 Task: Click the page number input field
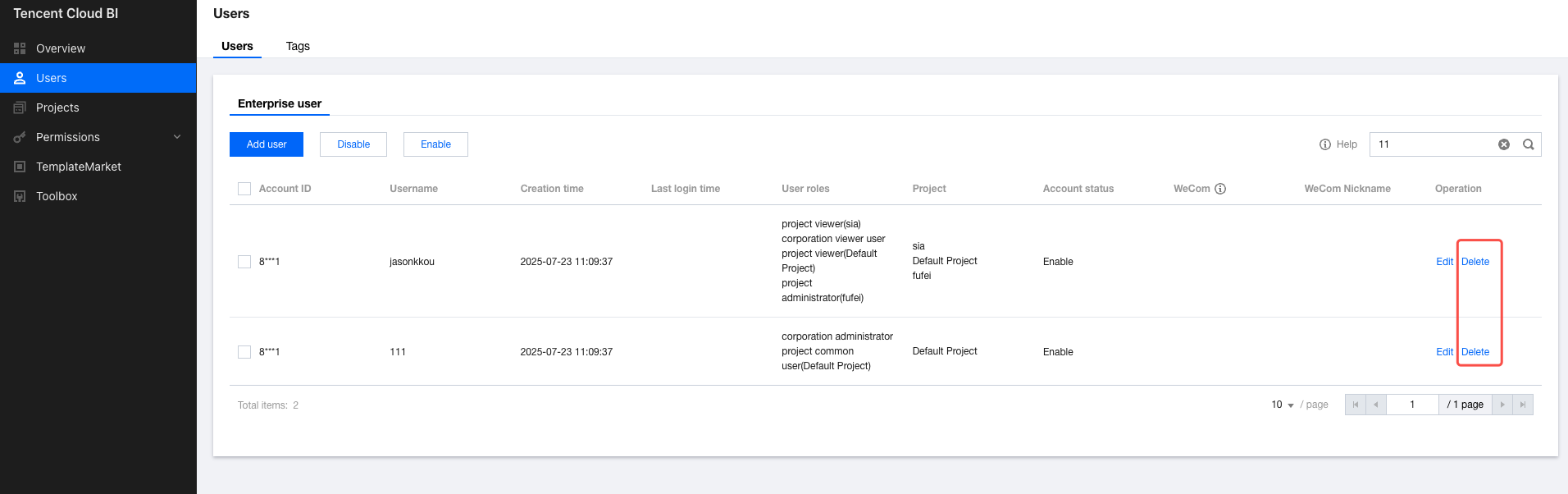1412,405
